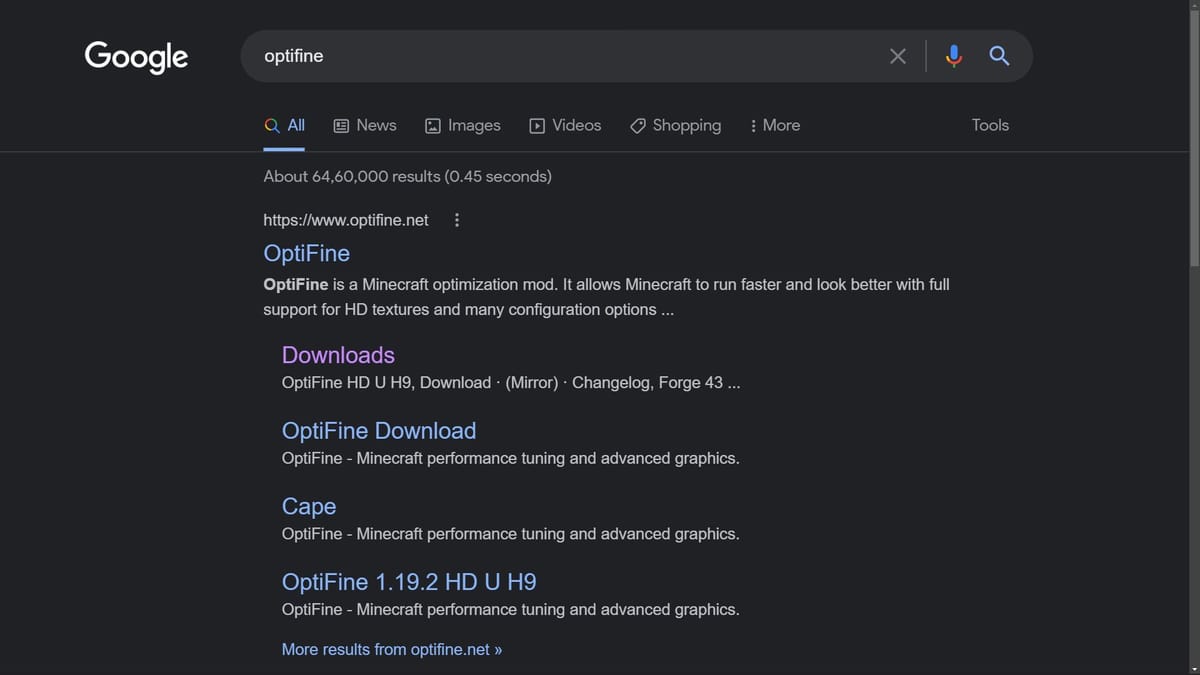The height and width of the screenshot is (675, 1200).
Task: Click the Shopping tag icon
Action: tap(638, 125)
